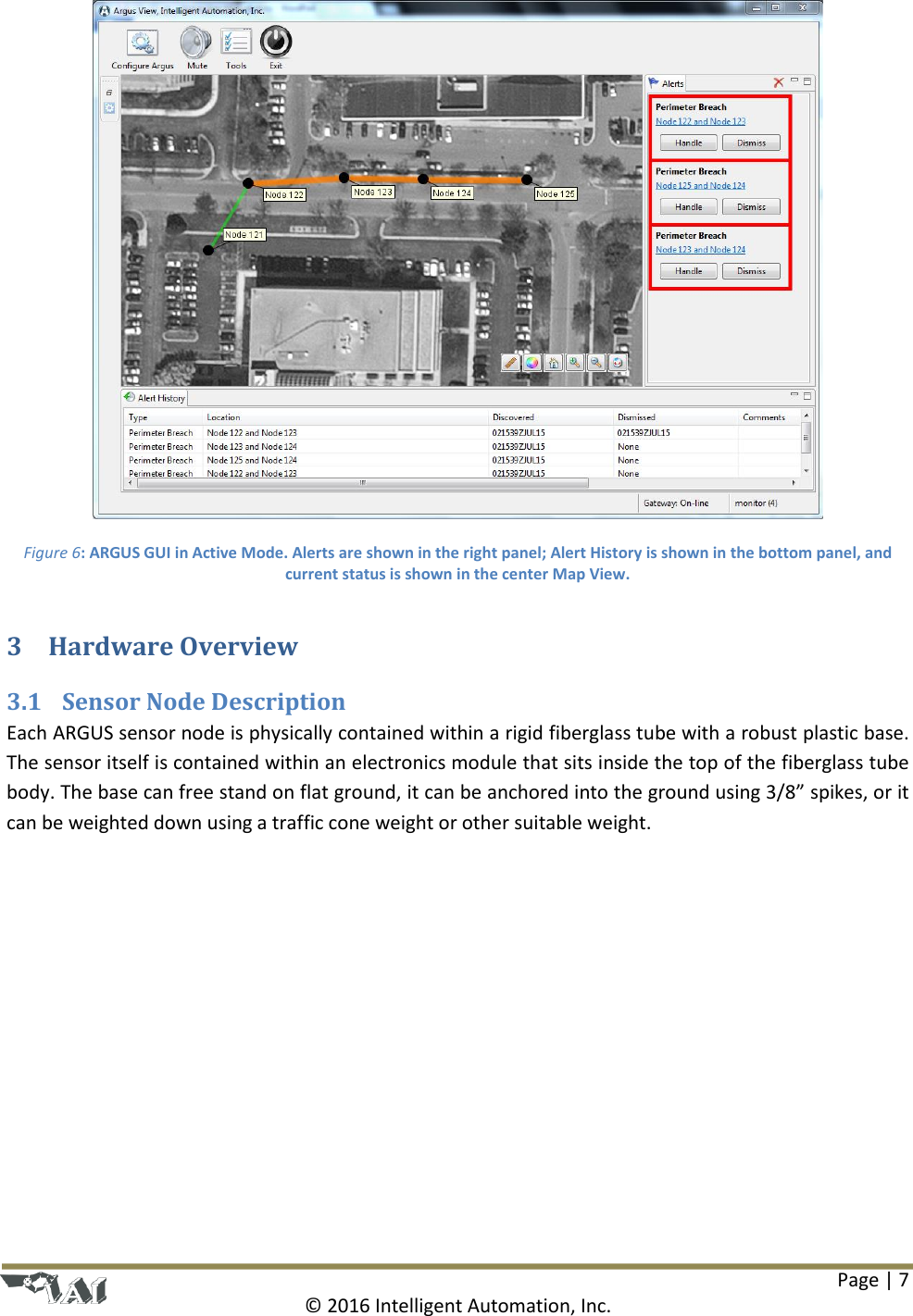Click the Alert History scroll down arrow
The image size is (913, 1316).
click(807, 471)
